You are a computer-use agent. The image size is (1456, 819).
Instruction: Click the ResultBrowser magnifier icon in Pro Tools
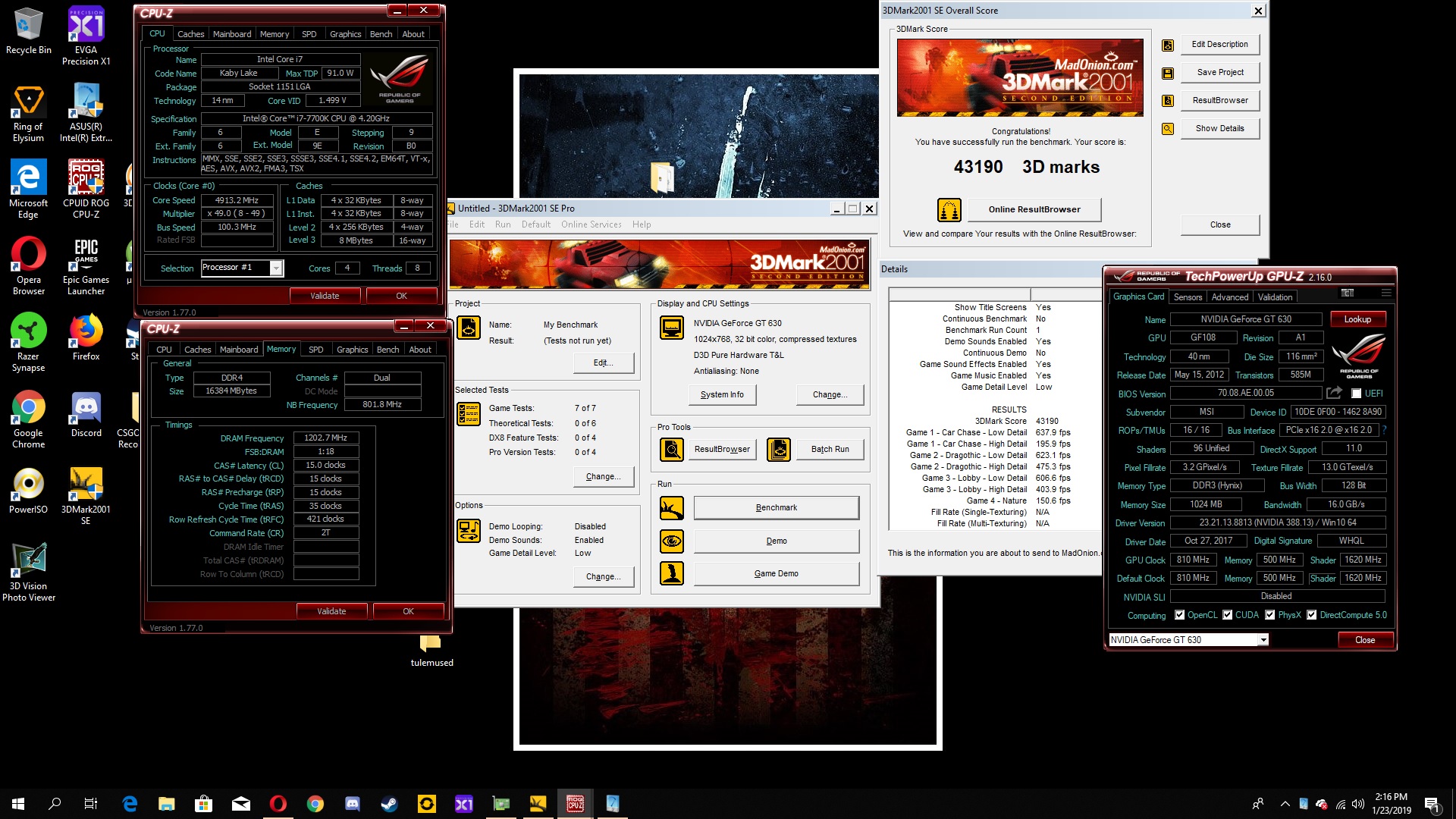point(672,450)
